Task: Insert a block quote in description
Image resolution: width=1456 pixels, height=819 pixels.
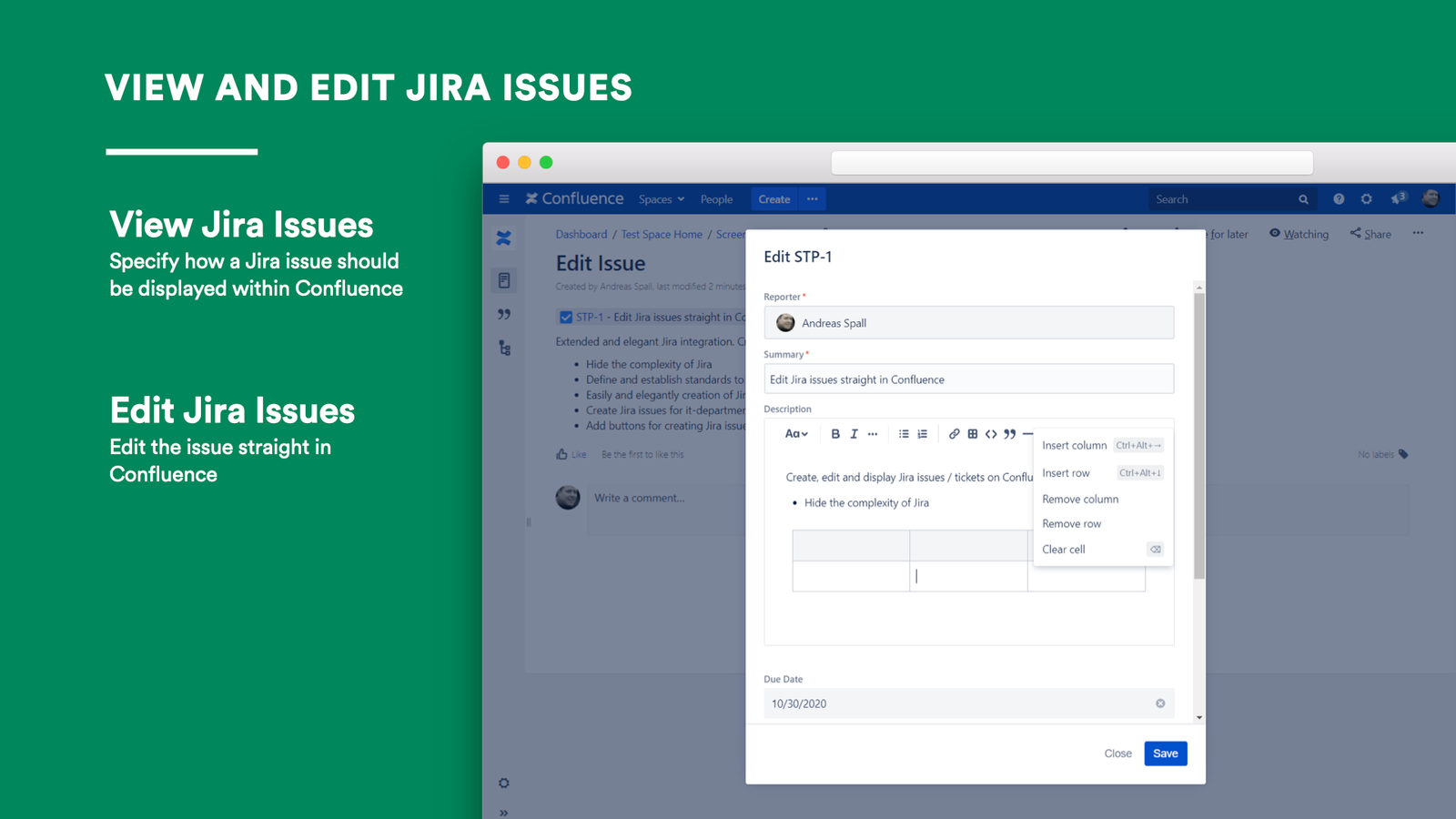Action: pyautogui.click(x=1010, y=434)
